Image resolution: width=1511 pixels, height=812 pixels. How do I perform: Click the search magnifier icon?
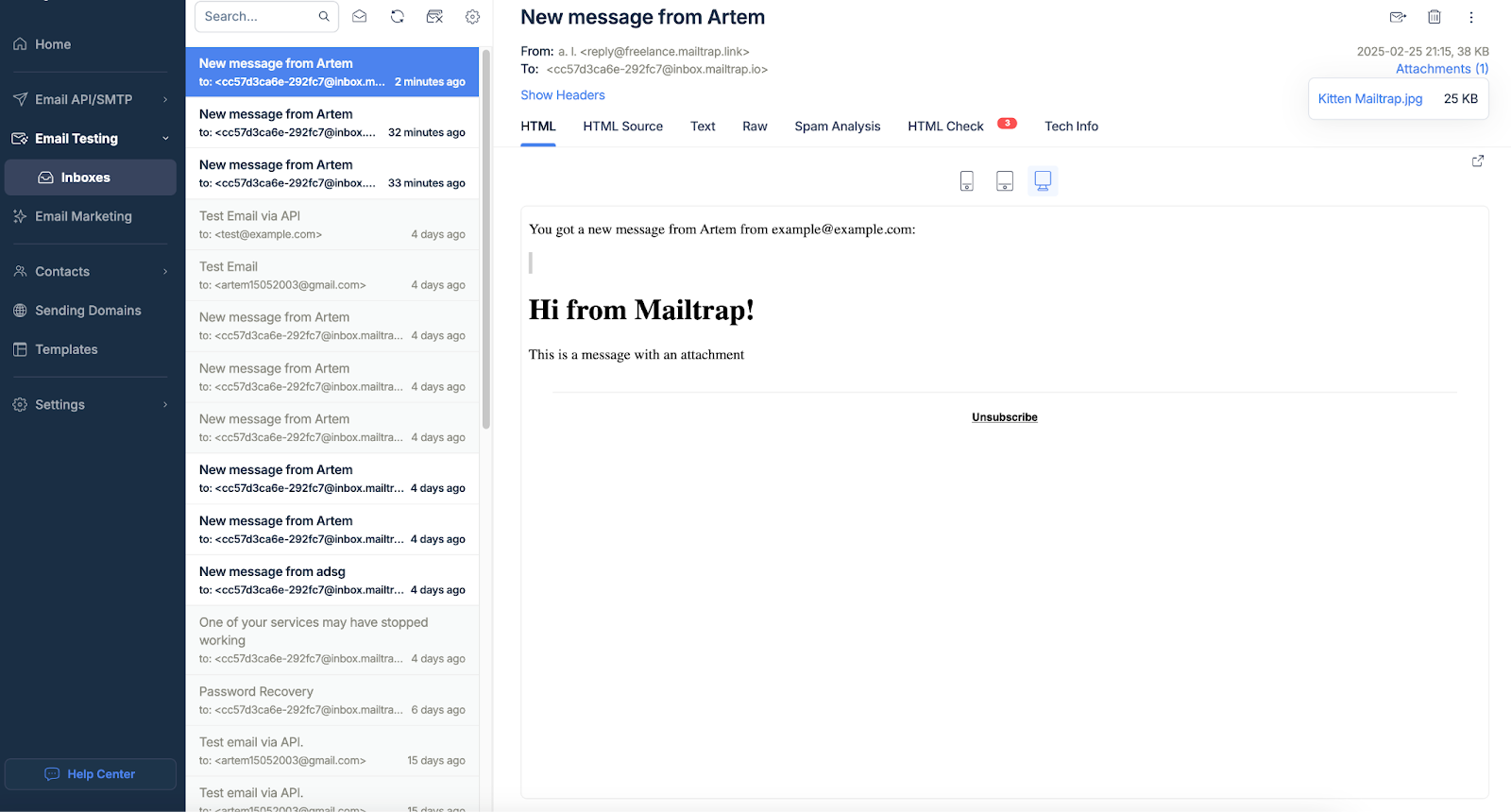[324, 16]
